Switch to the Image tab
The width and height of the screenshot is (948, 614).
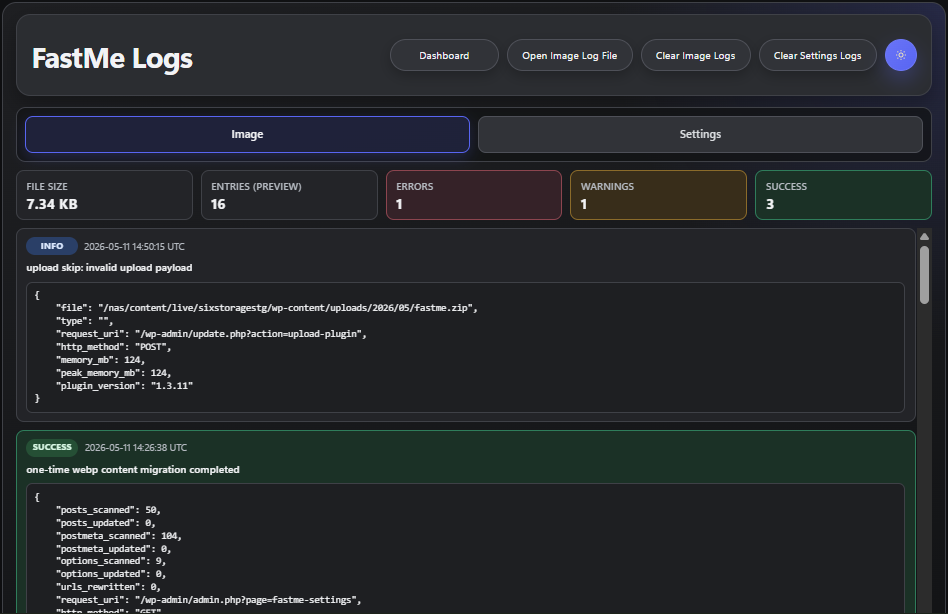tap(247, 134)
